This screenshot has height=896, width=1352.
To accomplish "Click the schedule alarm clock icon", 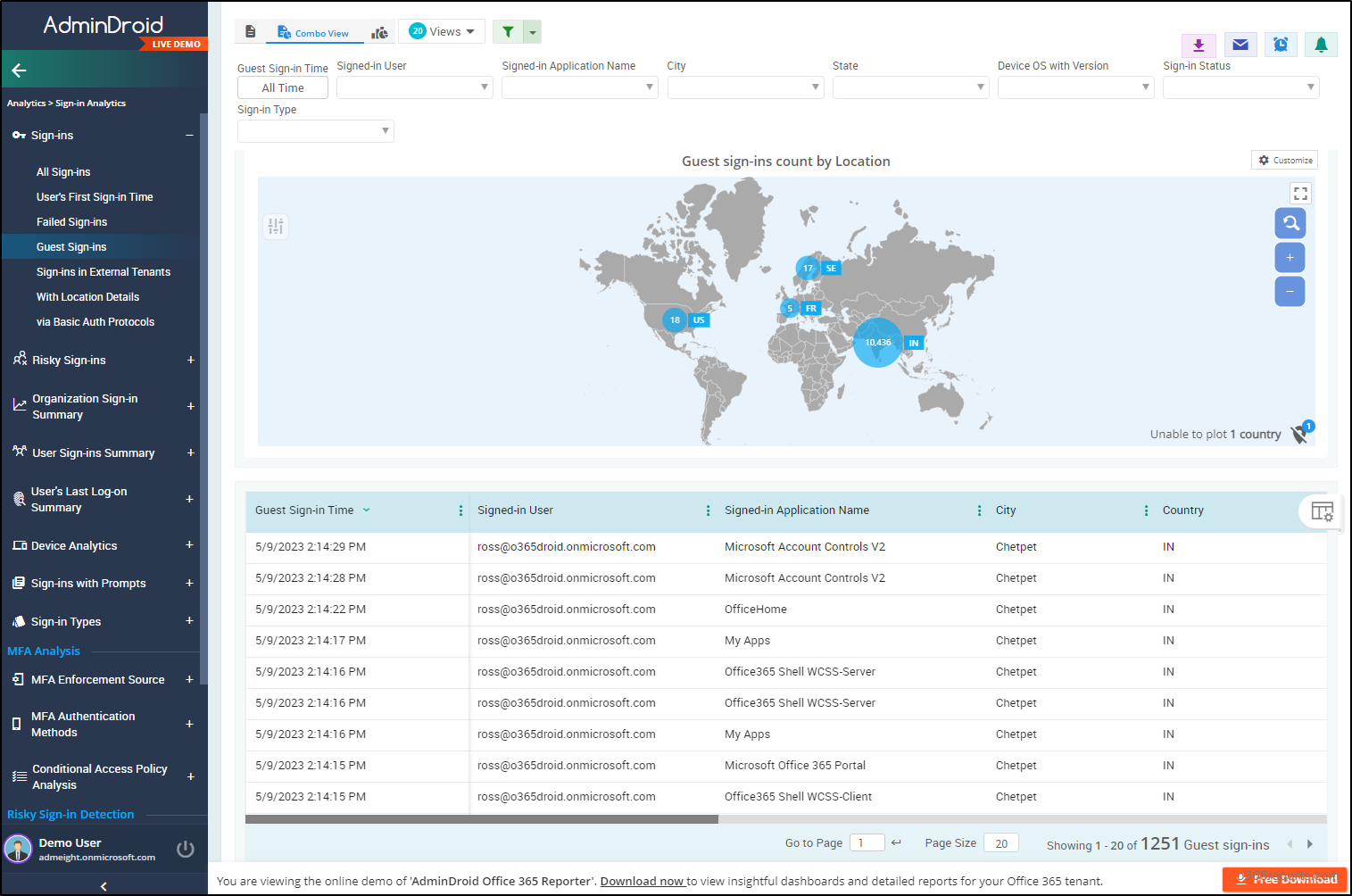I will [x=1281, y=45].
